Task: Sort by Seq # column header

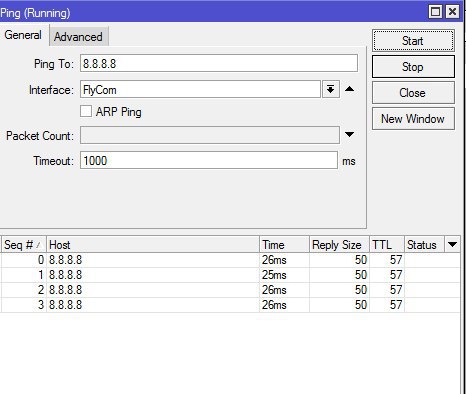Action: [x=23, y=245]
